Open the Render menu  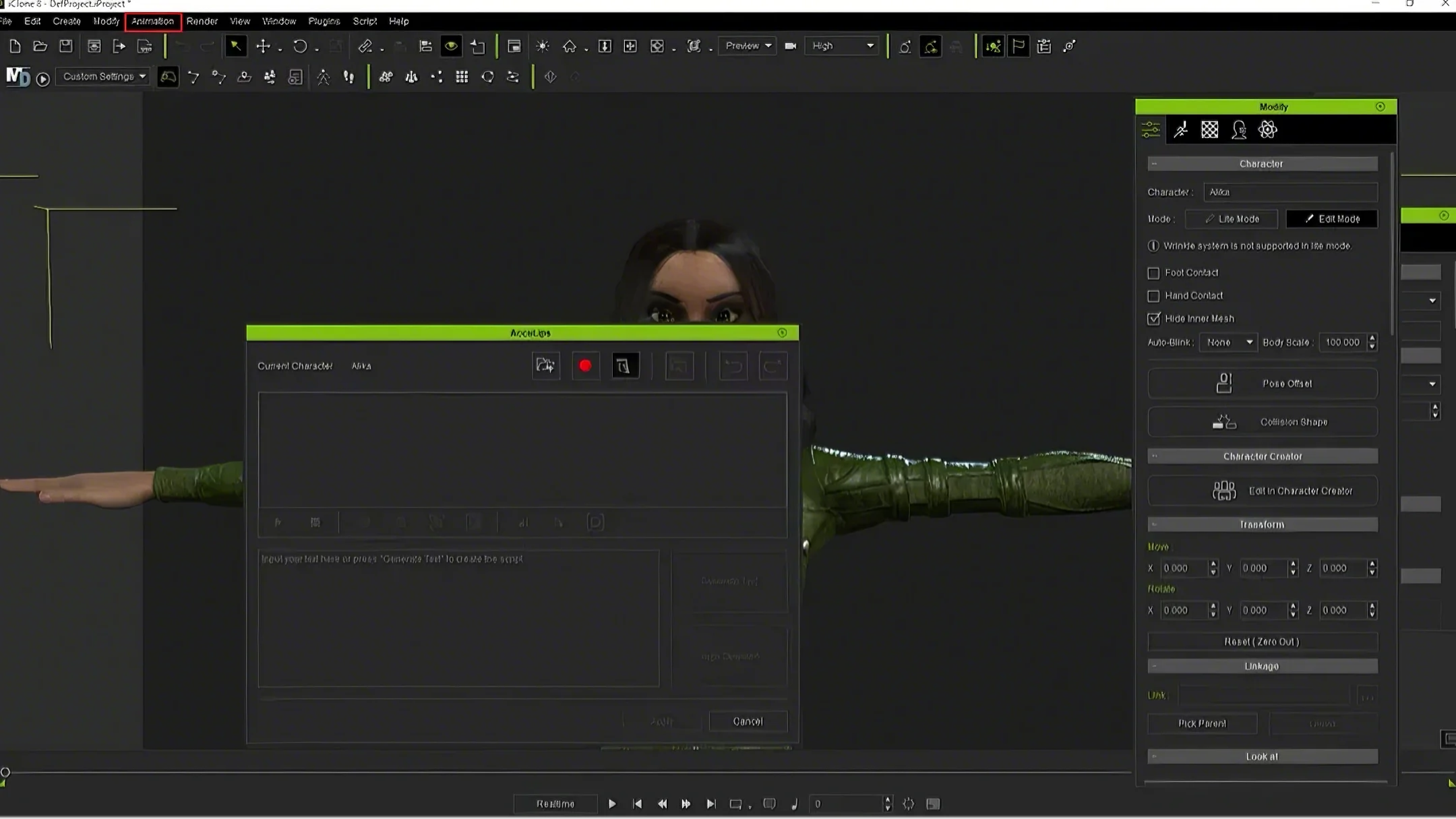202,21
